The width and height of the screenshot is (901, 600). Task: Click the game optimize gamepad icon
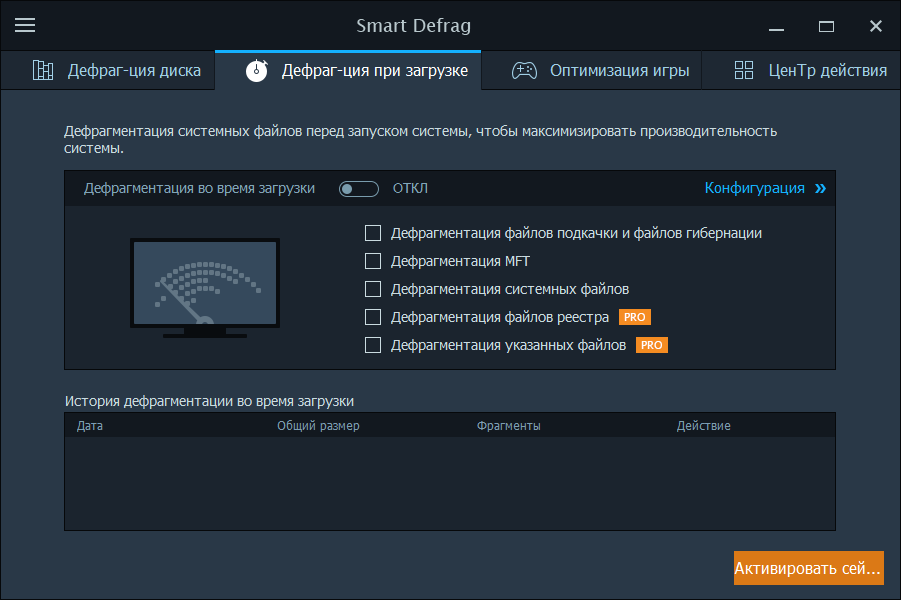click(524, 70)
